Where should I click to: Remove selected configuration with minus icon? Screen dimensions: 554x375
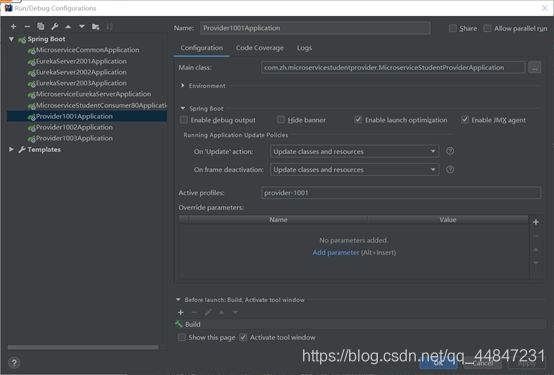(27, 27)
